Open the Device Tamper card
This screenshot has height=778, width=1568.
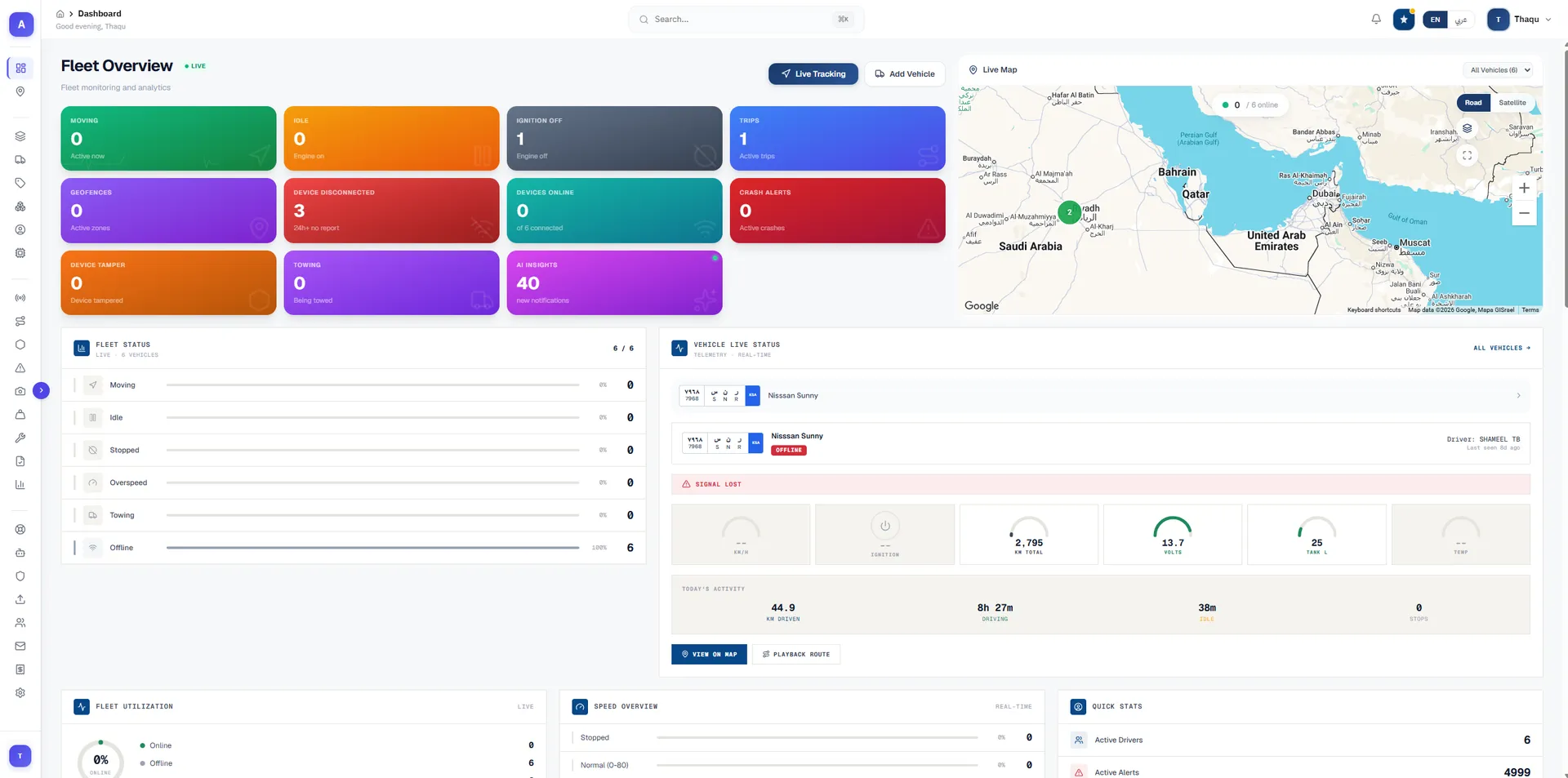(x=168, y=282)
